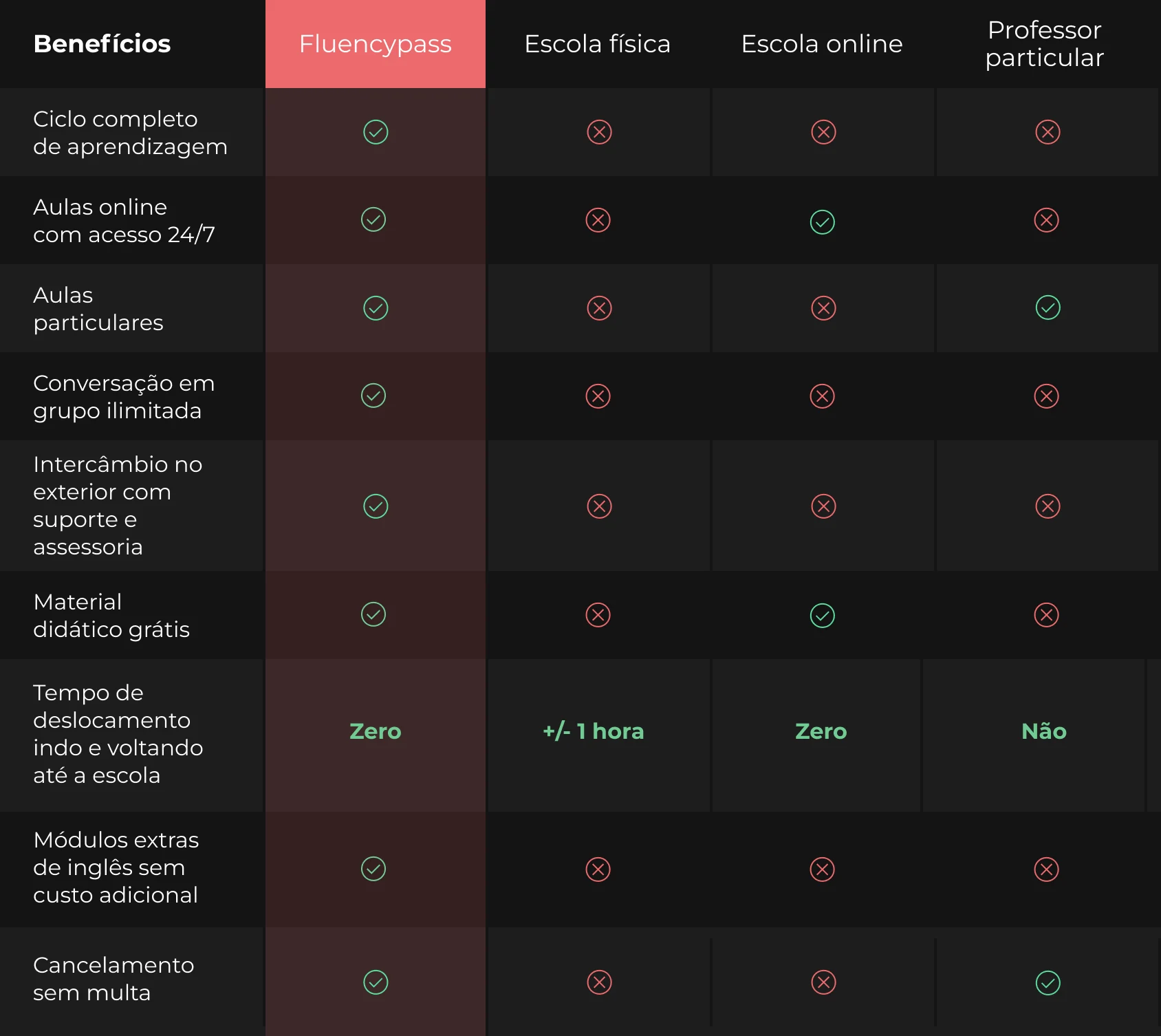Click the 'Conversação em grupo ilimitada' row label
This screenshot has width=1161, height=1036.
[x=124, y=397]
